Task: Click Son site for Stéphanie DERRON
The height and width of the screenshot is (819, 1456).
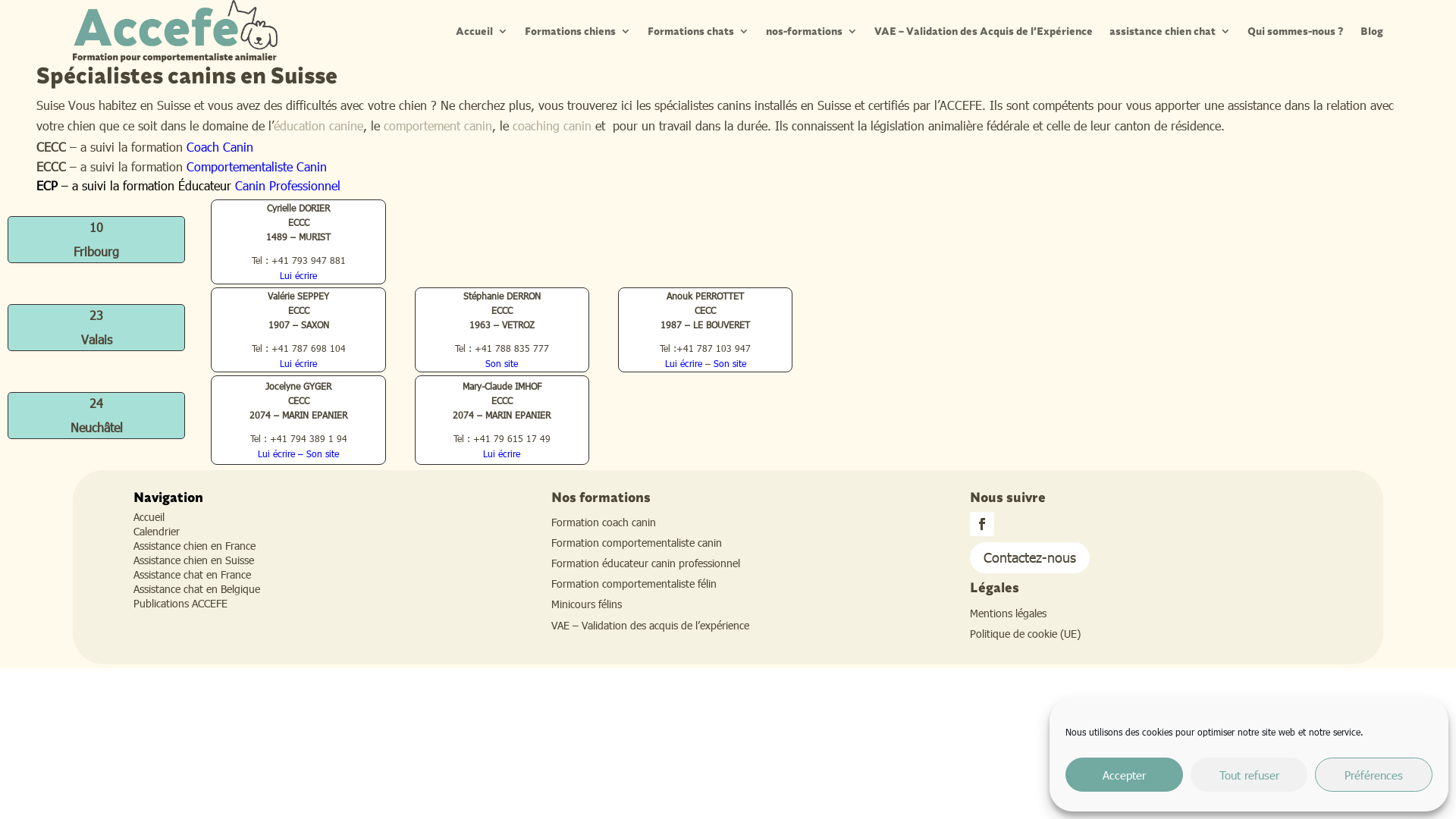Action: pyautogui.click(x=501, y=363)
